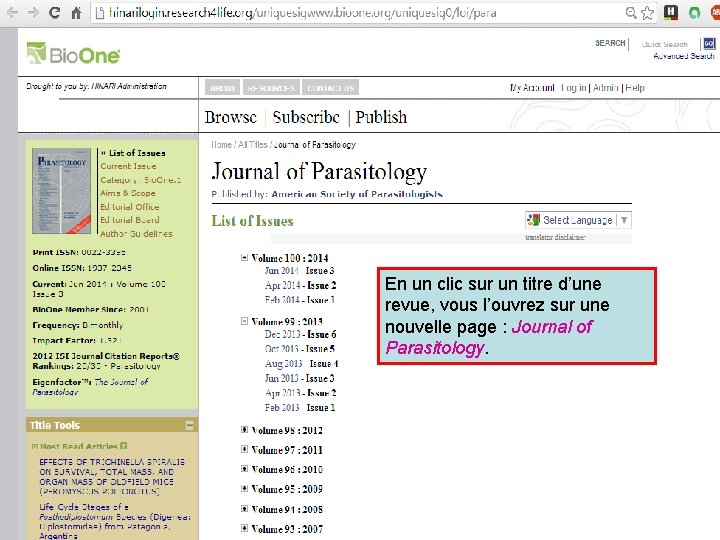Expand Volume 96 : 2010
720x540 pixels.
click(x=245, y=469)
